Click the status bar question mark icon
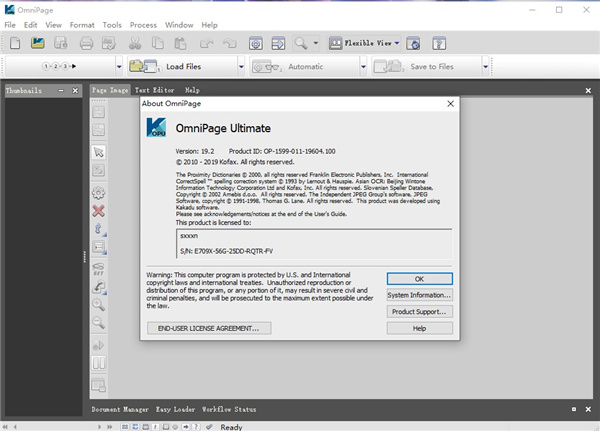Screen dimensions: 600x431 [196, 426]
